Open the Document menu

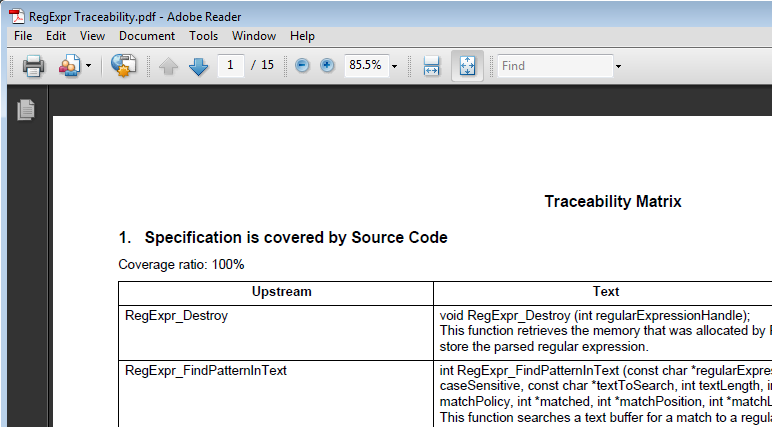146,36
